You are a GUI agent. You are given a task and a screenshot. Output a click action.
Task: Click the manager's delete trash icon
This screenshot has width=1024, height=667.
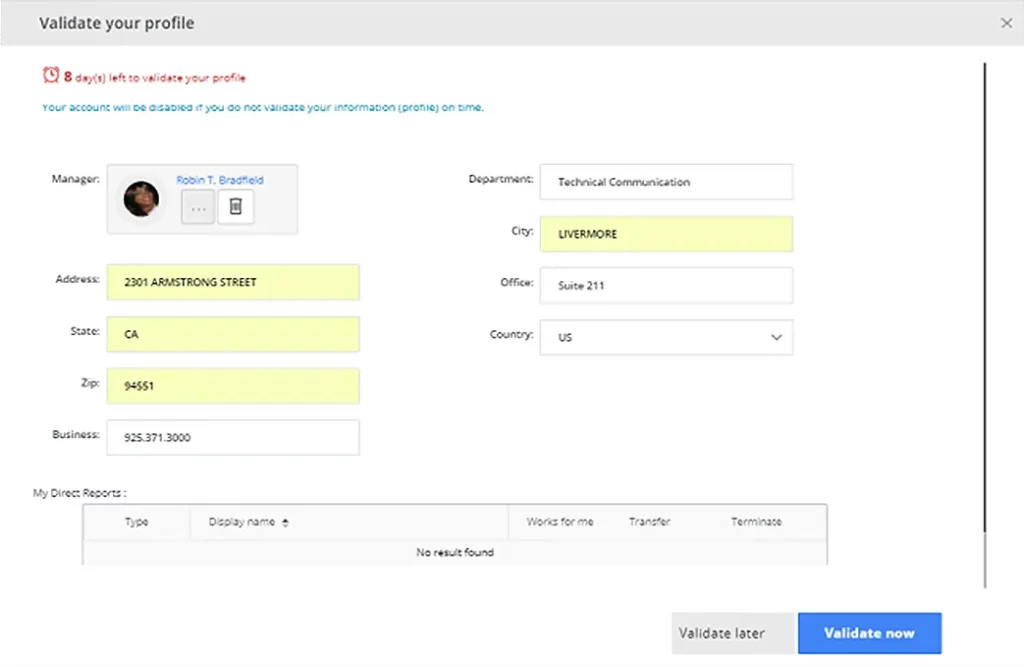(236, 206)
